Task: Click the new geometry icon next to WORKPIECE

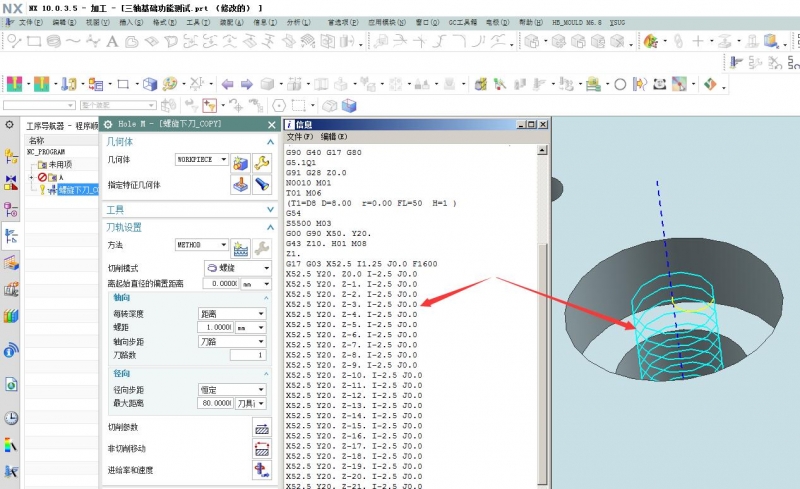Action: [241, 163]
